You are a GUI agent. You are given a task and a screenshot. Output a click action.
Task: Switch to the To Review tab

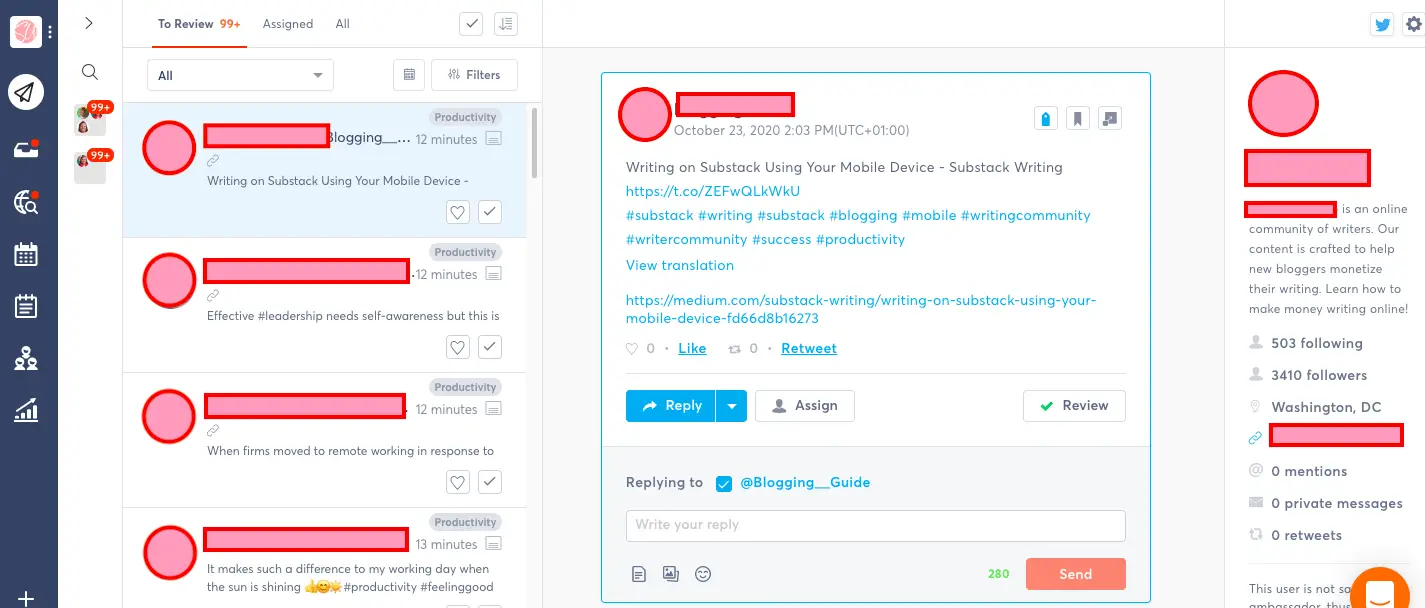click(x=199, y=24)
